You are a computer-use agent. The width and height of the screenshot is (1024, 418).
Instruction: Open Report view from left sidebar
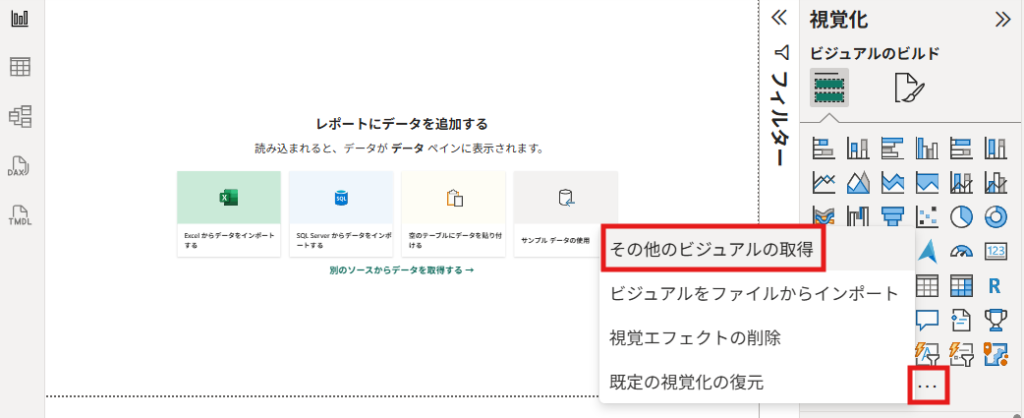pos(20,19)
